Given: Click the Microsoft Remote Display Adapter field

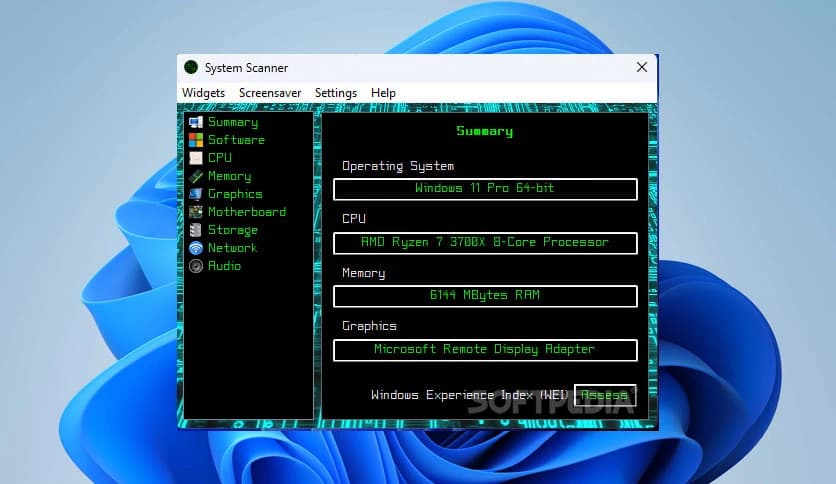Looking at the screenshot, I should [x=485, y=350].
